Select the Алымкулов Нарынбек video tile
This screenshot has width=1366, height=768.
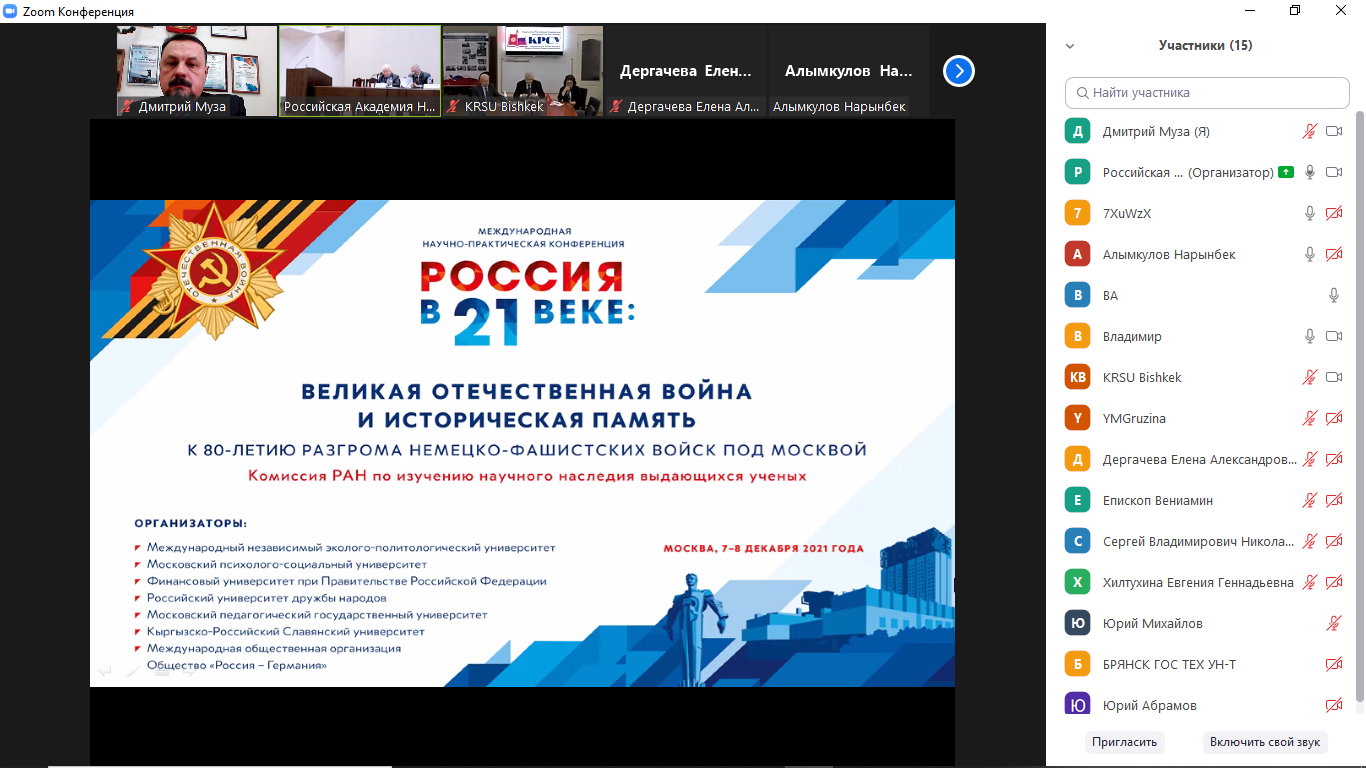[x=849, y=71]
